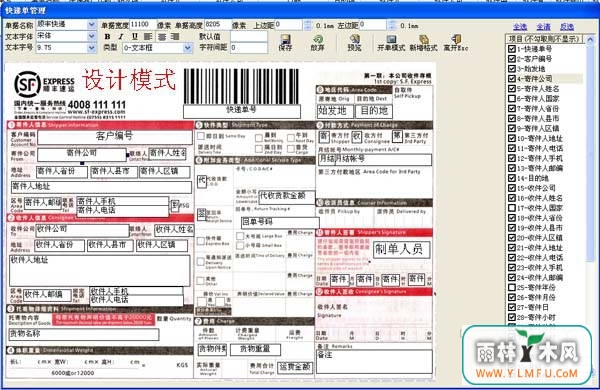Select the 制单人员 field
This screenshot has width=600, height=390.
[x=401, y=250]
